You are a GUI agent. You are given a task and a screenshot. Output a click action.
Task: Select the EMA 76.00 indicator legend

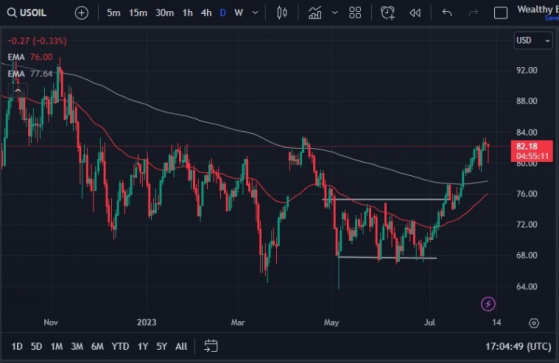[30, 57]
